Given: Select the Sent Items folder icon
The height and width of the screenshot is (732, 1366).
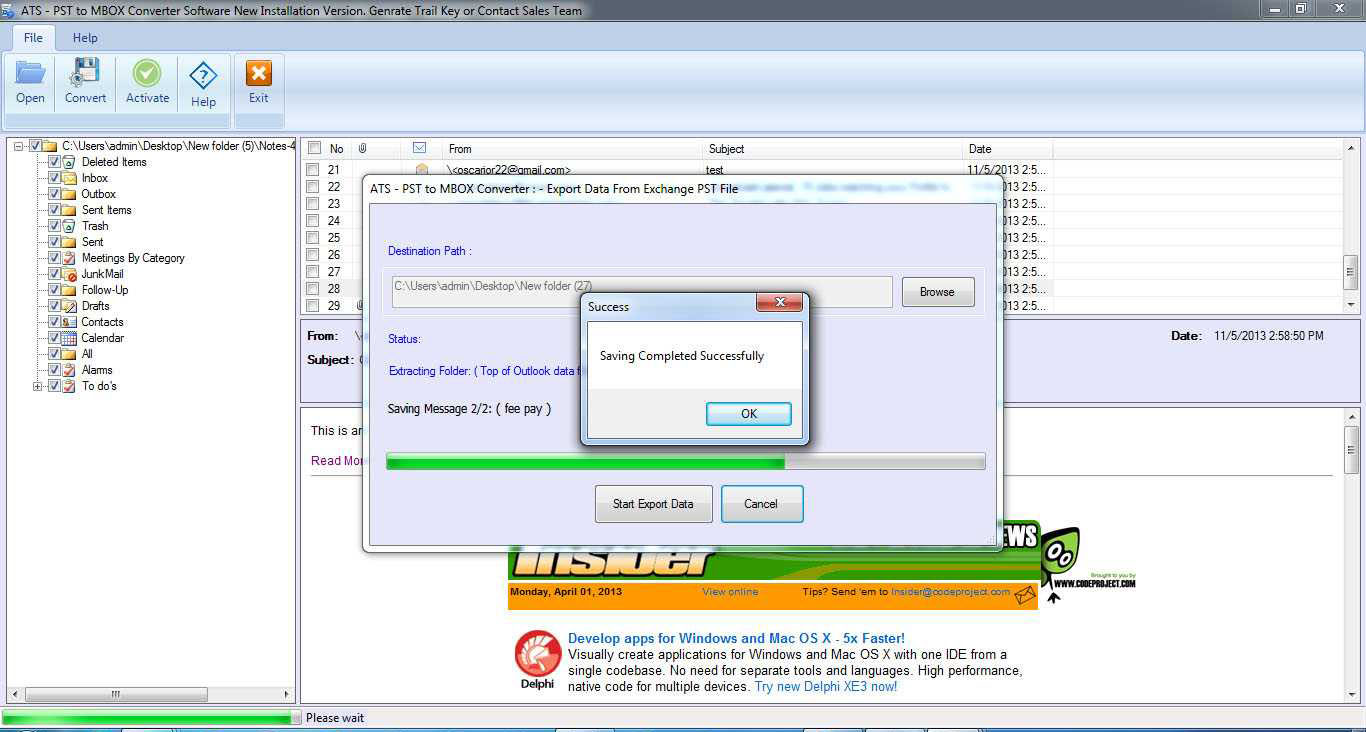Looking at the screenshot, I should (x=69, y=210).
